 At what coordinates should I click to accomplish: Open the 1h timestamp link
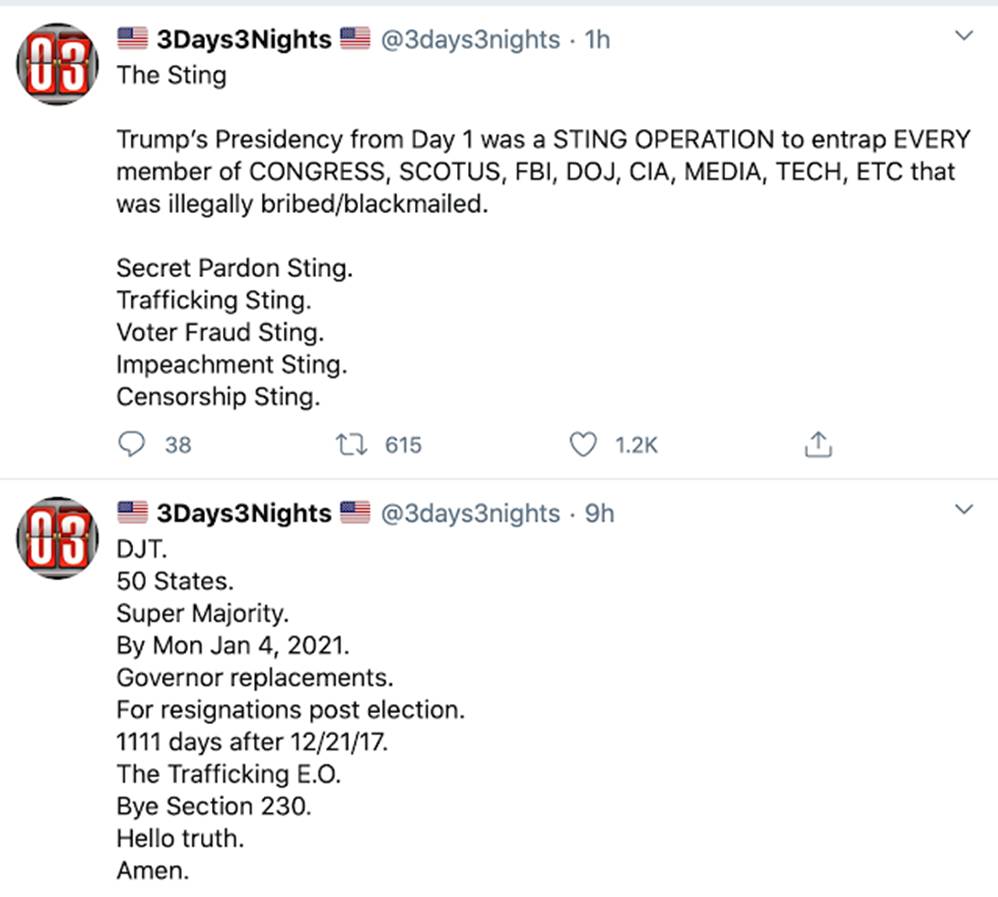(598, 39)
